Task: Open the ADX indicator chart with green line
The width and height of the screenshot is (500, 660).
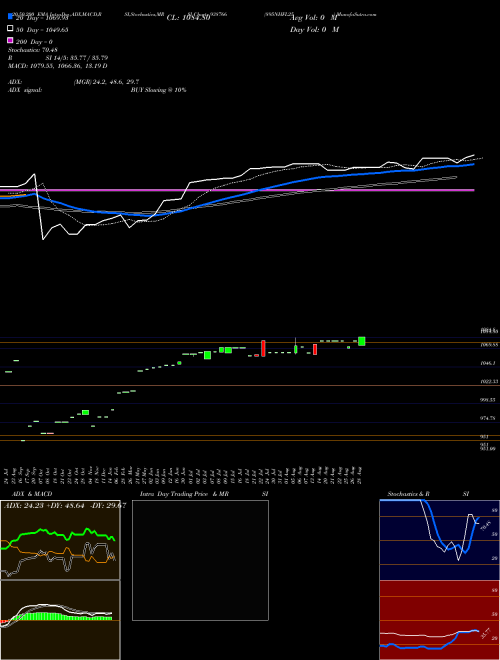Action: [x=60, y=540]
